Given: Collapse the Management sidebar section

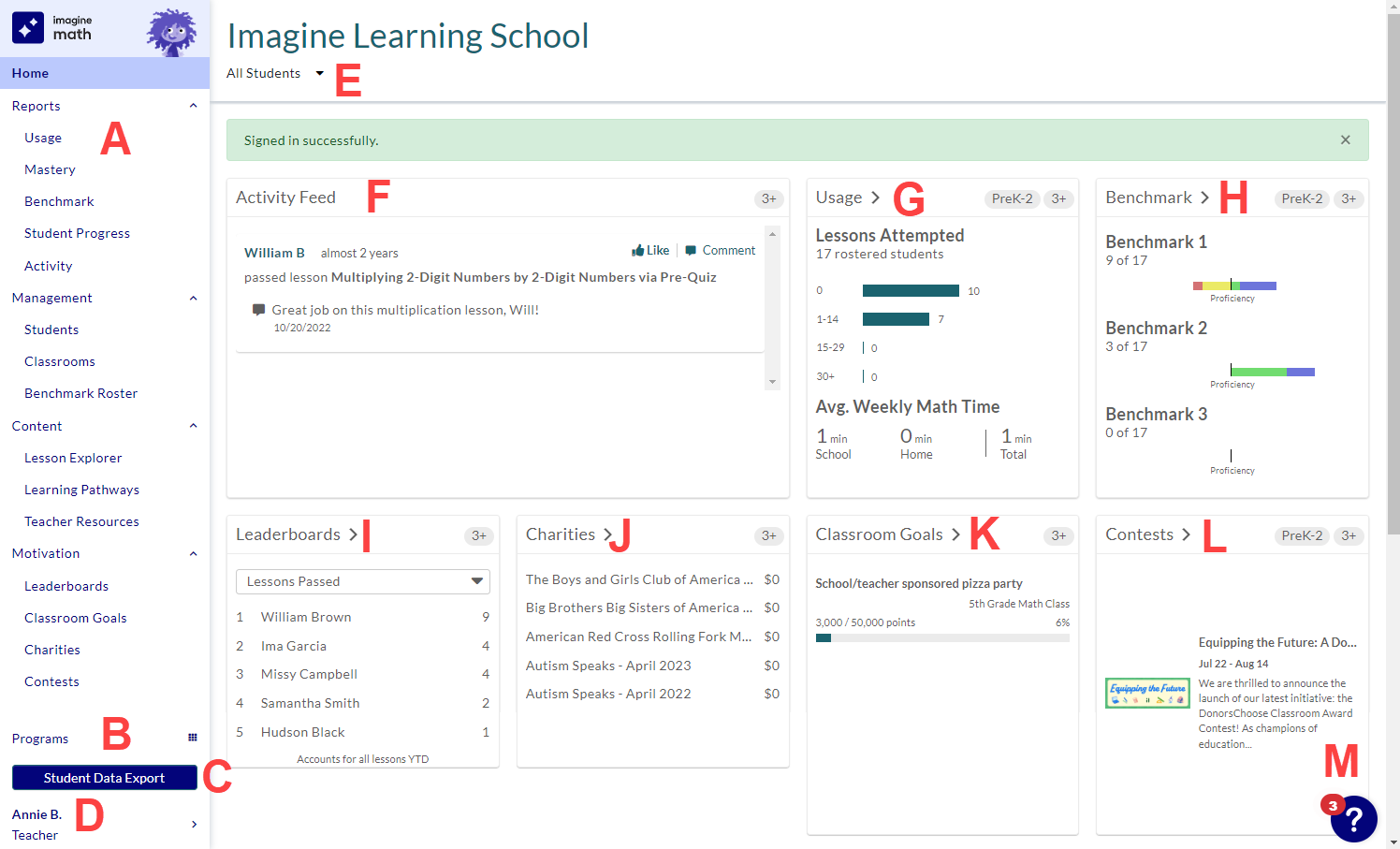Looking at the screenshot, I should (194, 298).
